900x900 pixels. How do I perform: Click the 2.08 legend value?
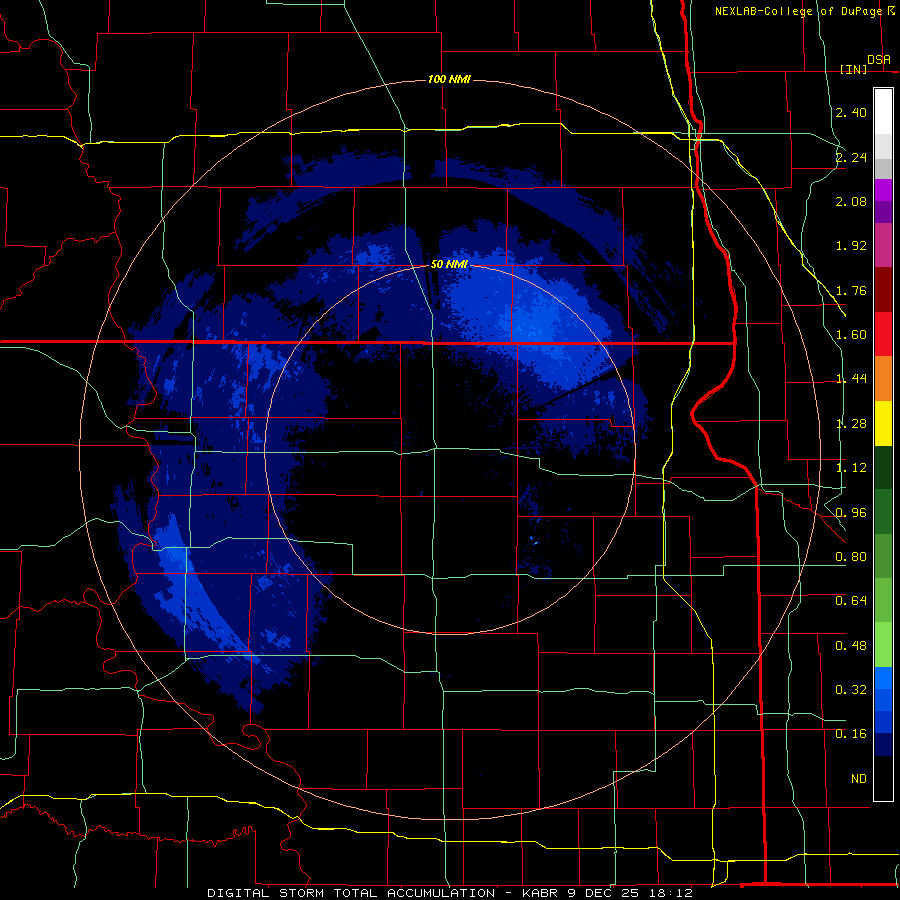pos(851,201)
